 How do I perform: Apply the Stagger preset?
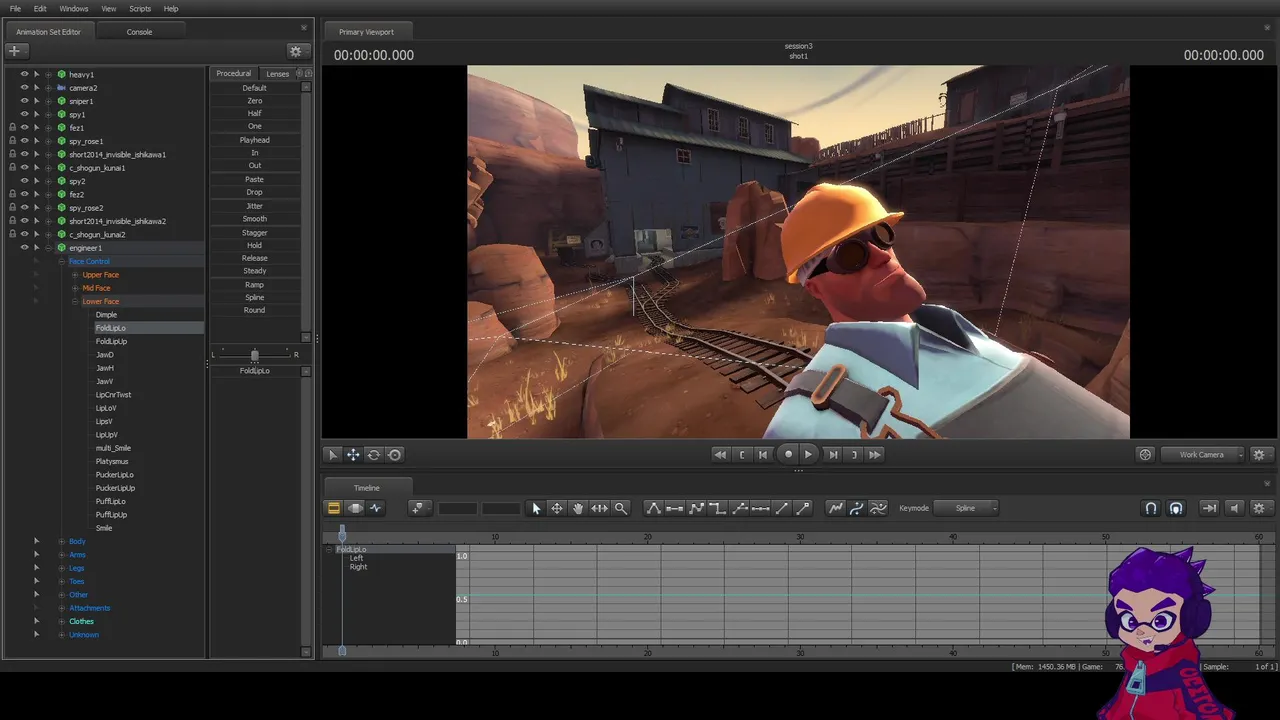tap(255, 232)
